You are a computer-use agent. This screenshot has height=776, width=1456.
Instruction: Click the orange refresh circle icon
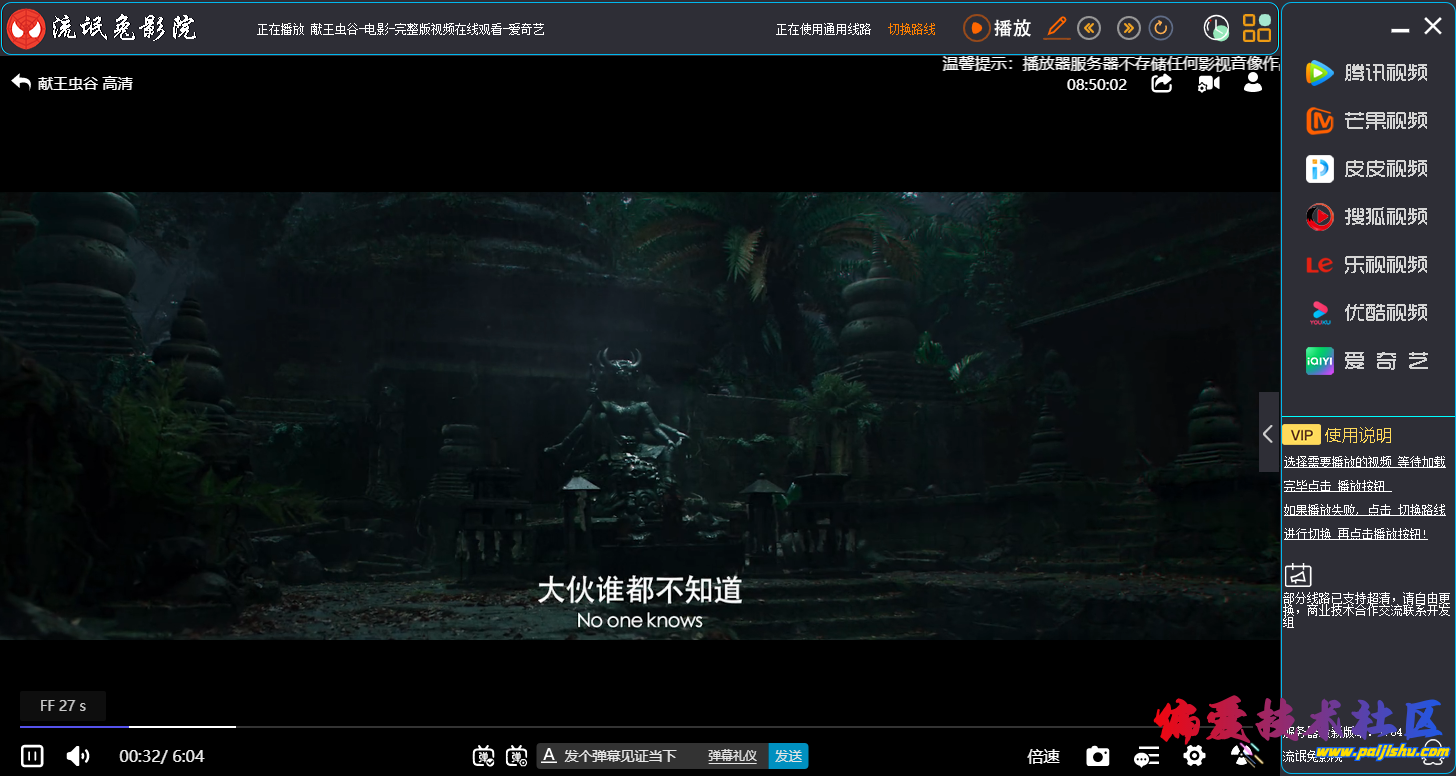[x=1161, y=28]
